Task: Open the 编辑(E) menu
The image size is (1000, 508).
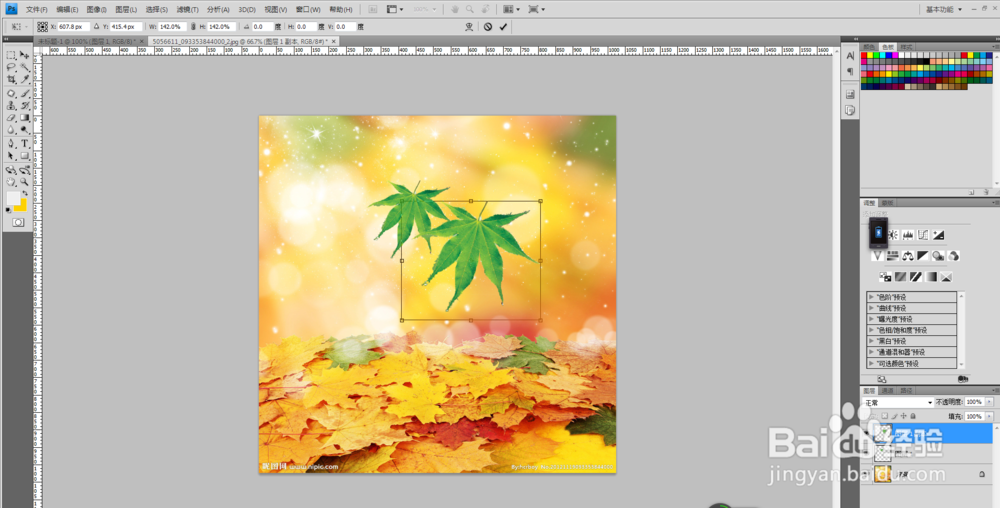Action: (66, 10)
